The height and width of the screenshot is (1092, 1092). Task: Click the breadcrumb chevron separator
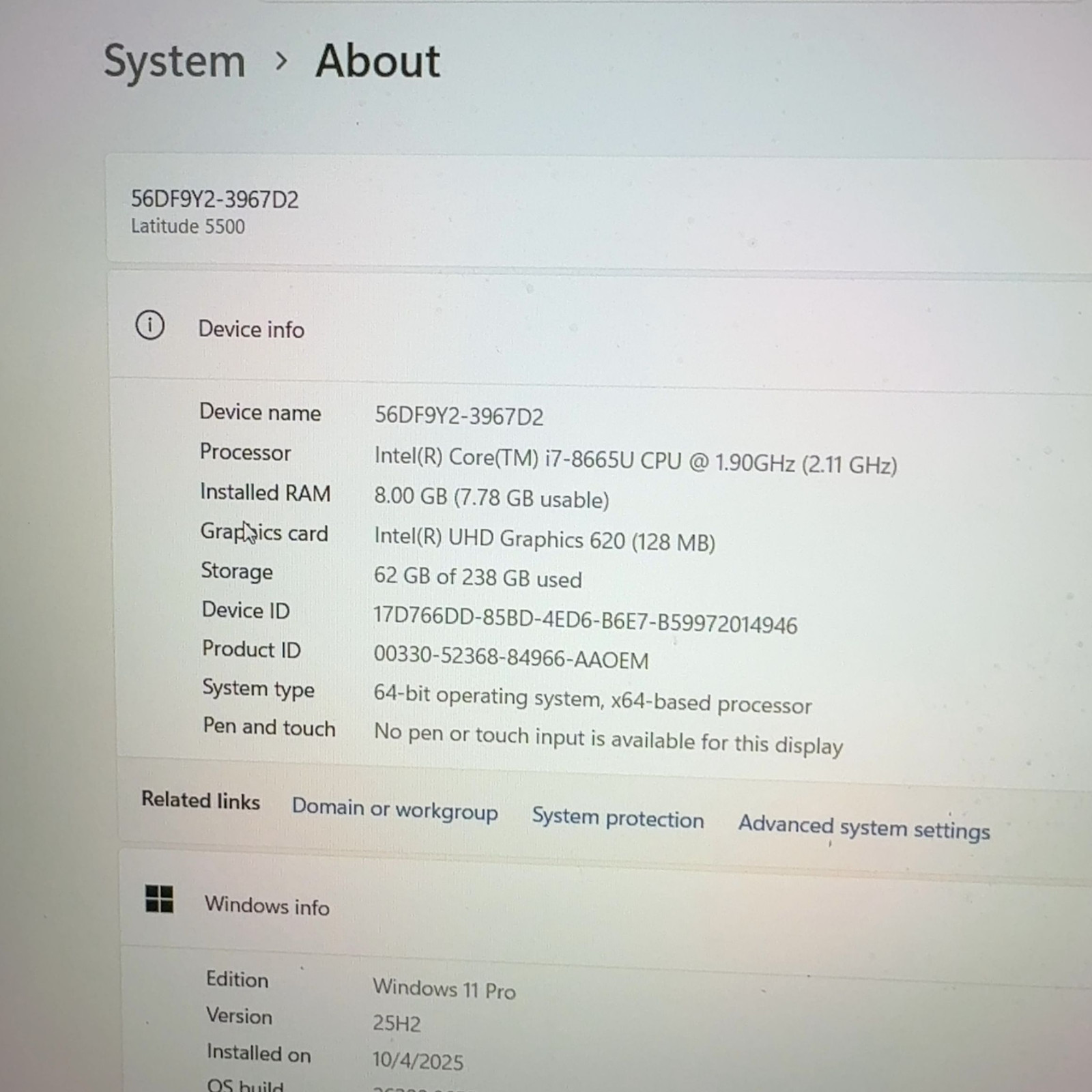pyautogui.click(x=281, y=61)
